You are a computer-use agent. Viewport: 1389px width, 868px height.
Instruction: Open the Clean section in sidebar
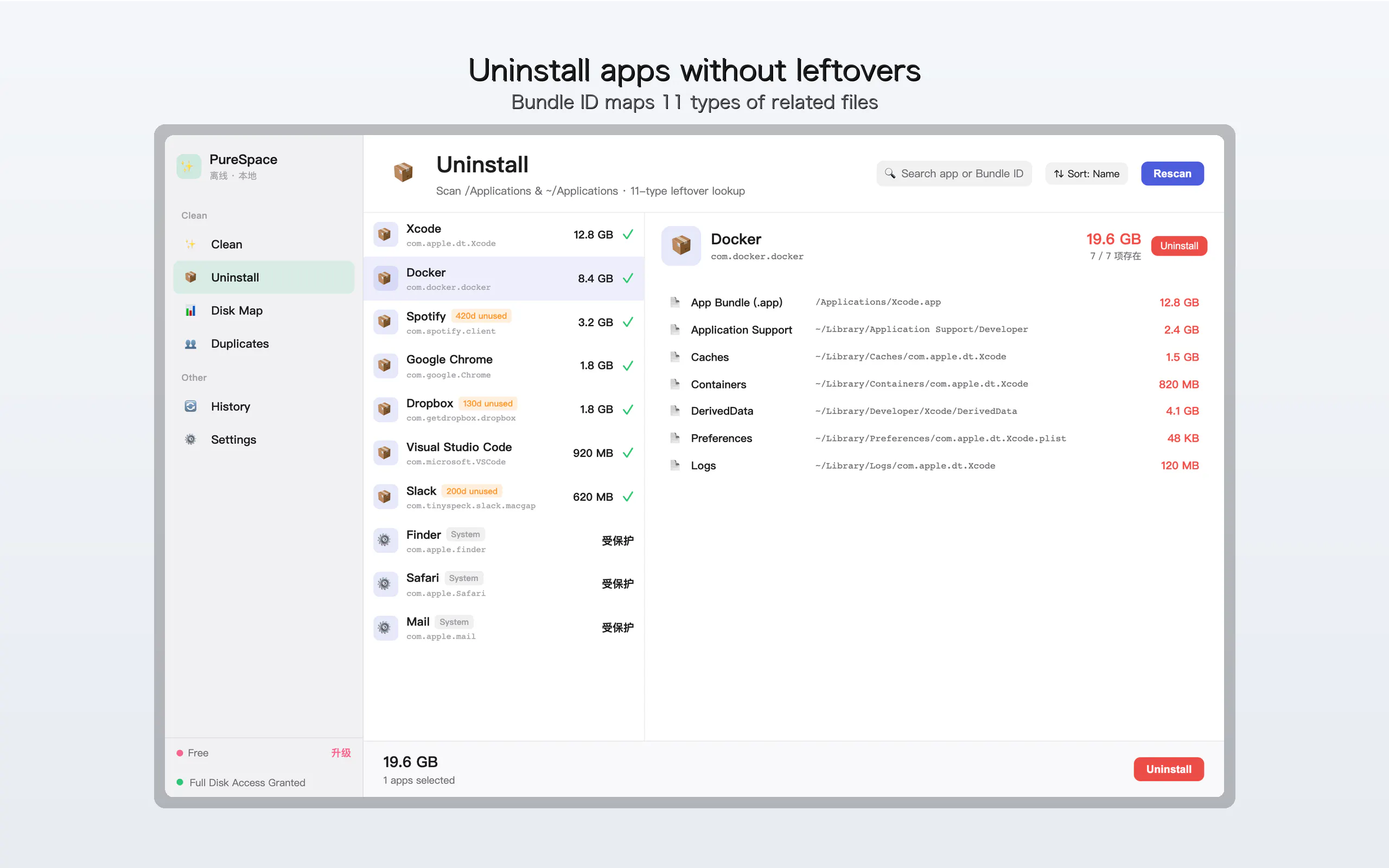[x=264, y=245]
